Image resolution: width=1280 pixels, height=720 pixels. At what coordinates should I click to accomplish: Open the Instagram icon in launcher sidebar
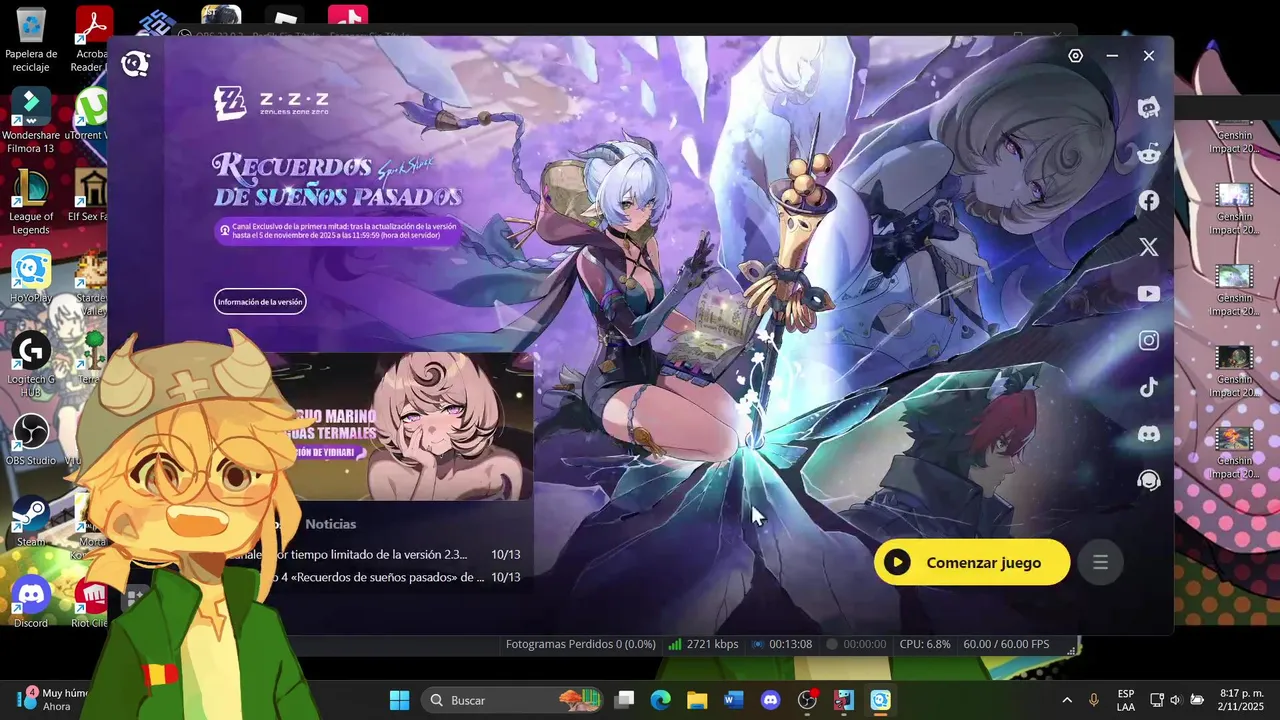click(x=1149, y=341)
